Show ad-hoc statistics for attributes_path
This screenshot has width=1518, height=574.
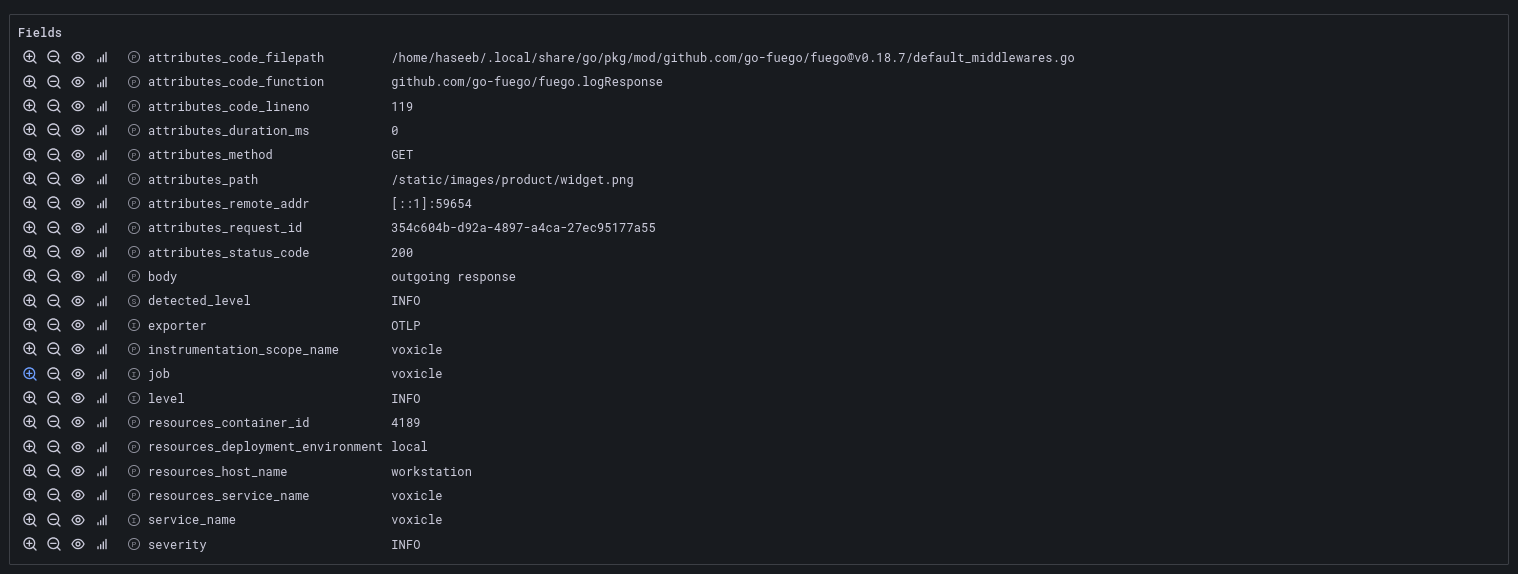pos(102,180)
